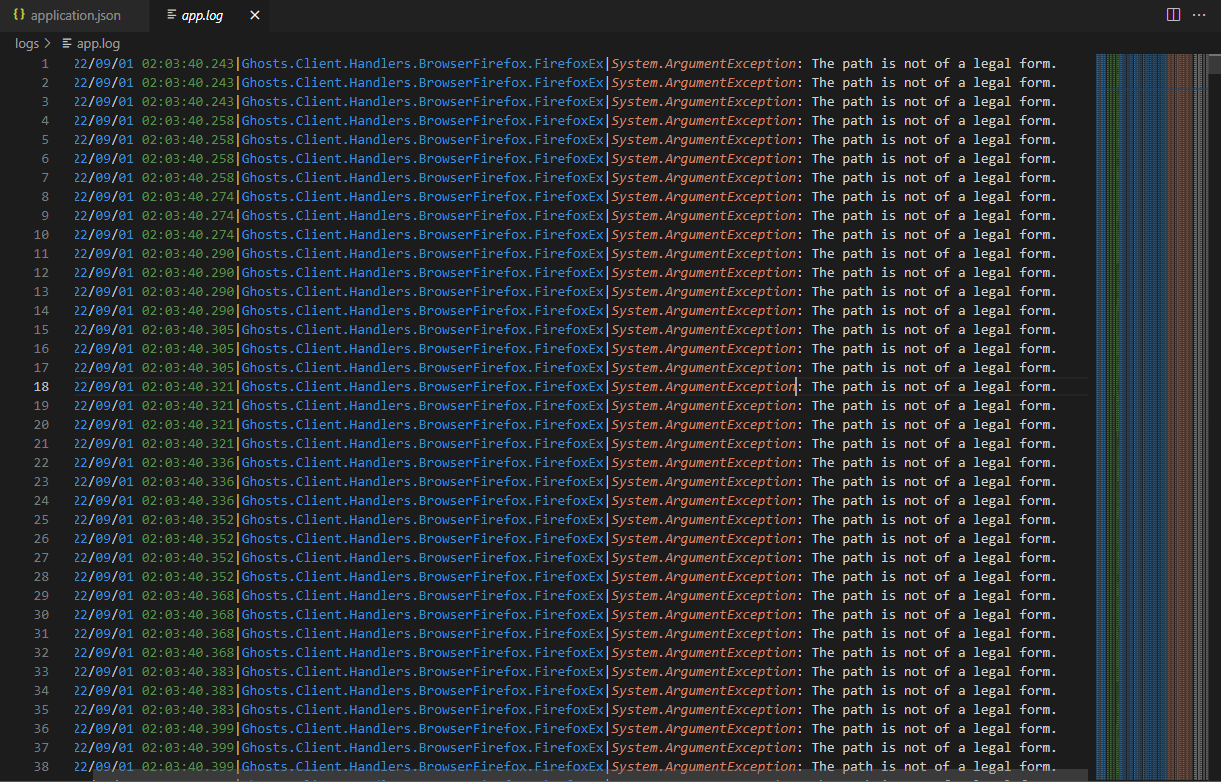Click System.ArgumentException on line 6

(704, 159)
